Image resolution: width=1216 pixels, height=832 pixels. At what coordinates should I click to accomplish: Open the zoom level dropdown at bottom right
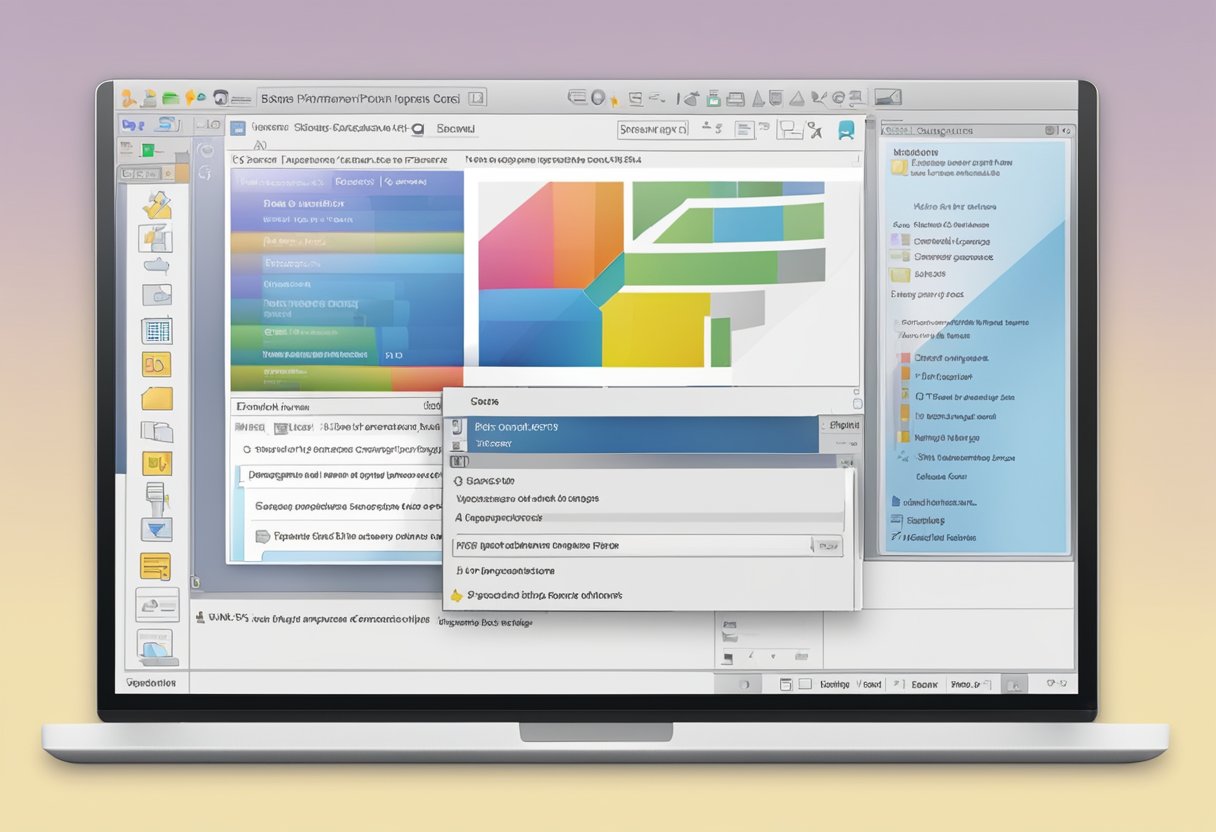pos(986,684)
